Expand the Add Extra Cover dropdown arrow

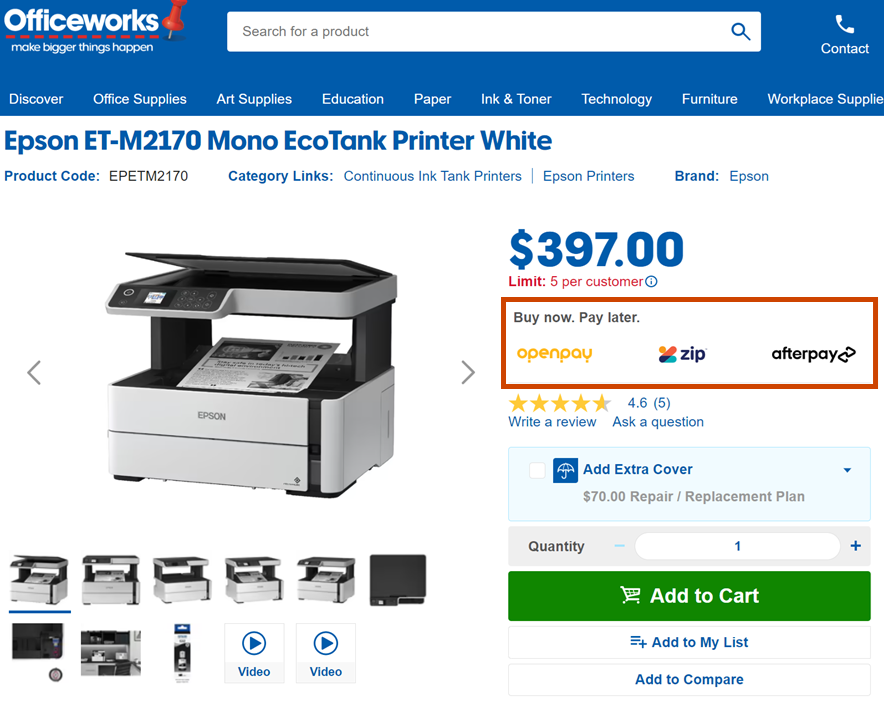point(847,470)
